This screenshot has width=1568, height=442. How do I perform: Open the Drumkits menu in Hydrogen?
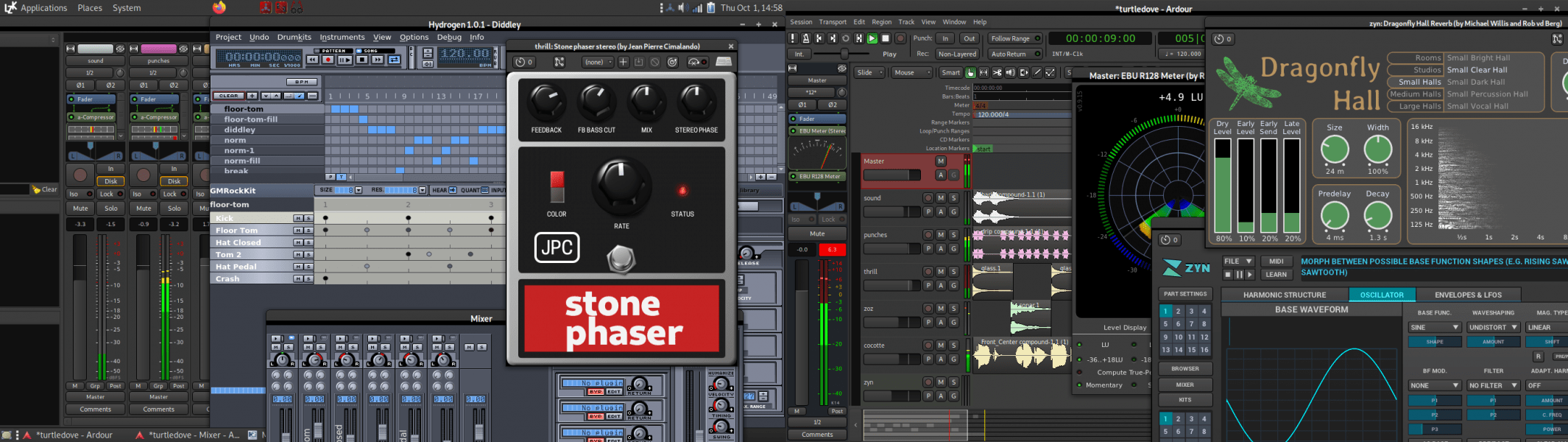coord(294,37)
